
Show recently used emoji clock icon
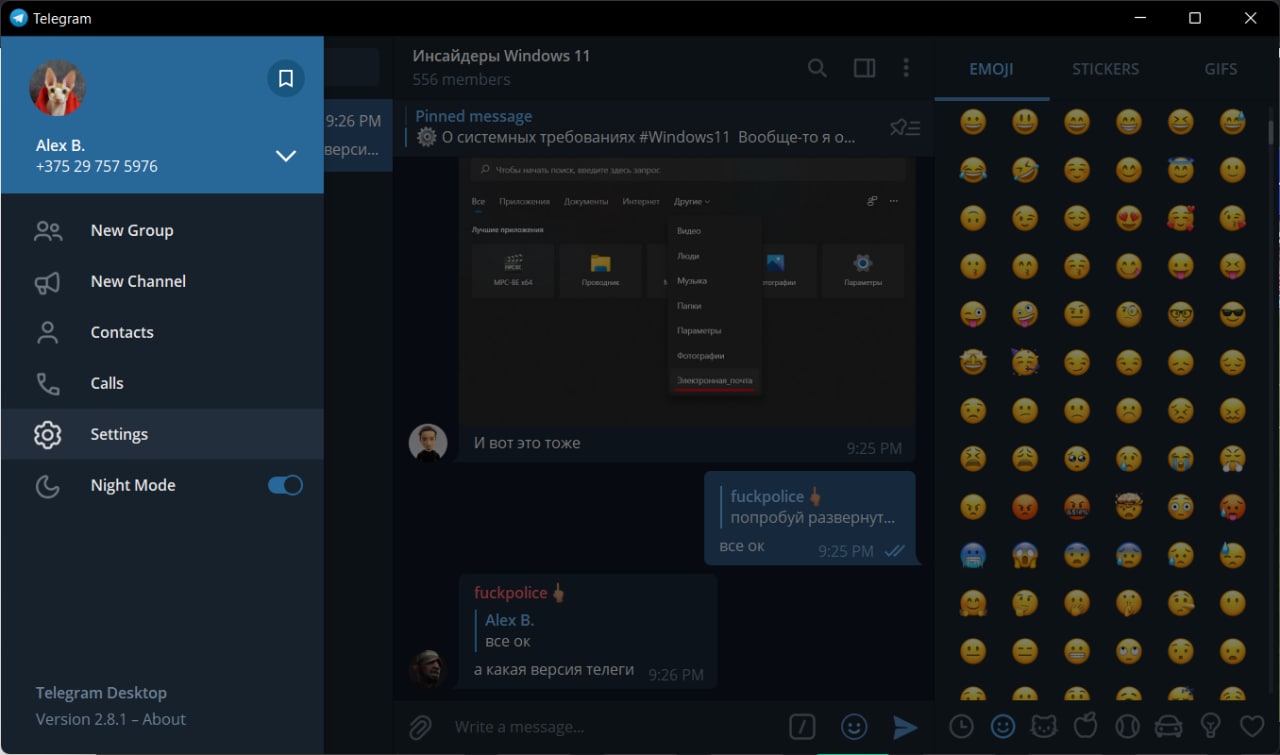[x=961, y=727]
